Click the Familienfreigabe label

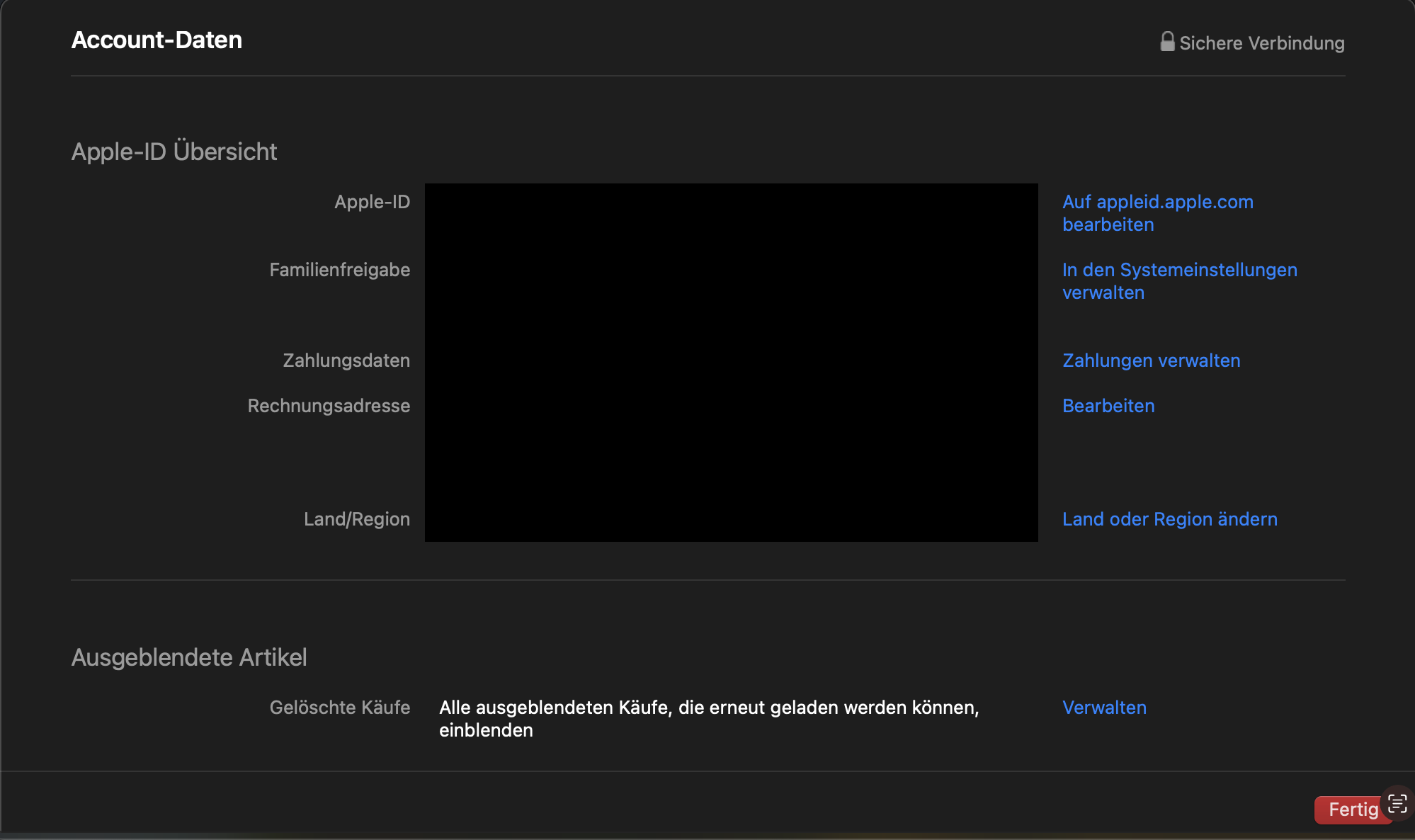(x=339, y=270)
